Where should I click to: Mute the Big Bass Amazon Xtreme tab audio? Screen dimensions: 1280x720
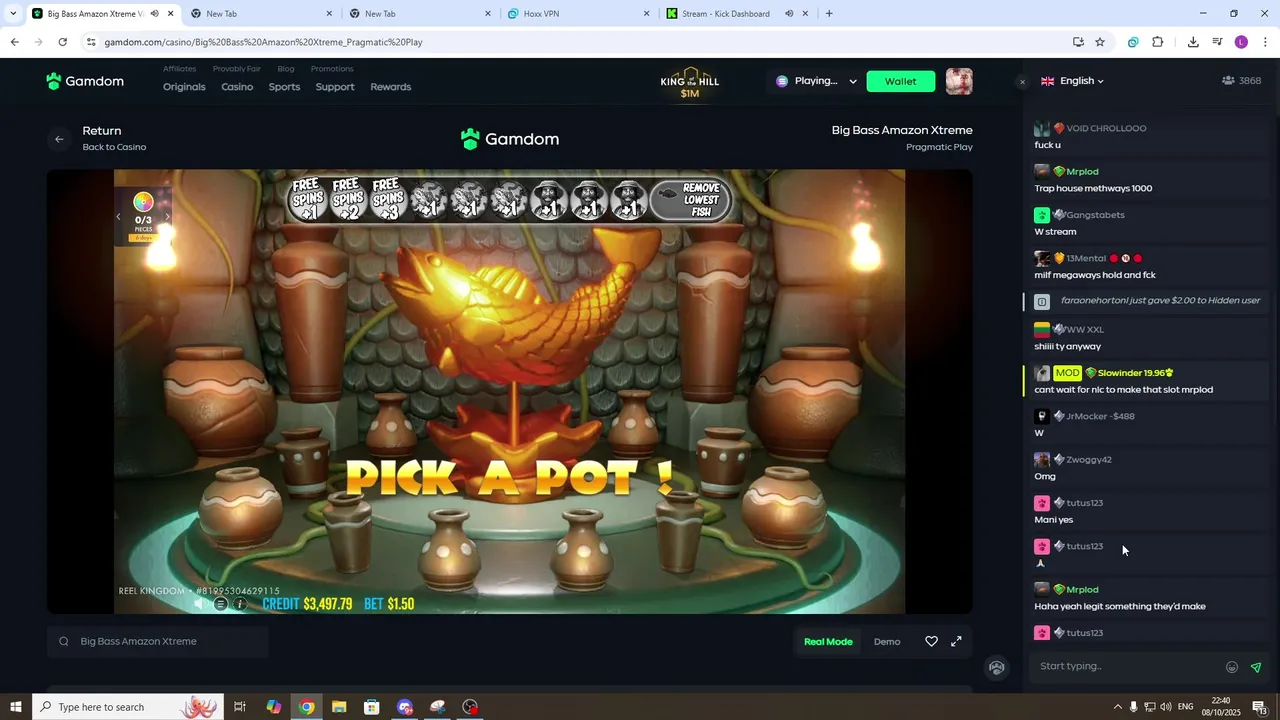(x=154, y=14)
